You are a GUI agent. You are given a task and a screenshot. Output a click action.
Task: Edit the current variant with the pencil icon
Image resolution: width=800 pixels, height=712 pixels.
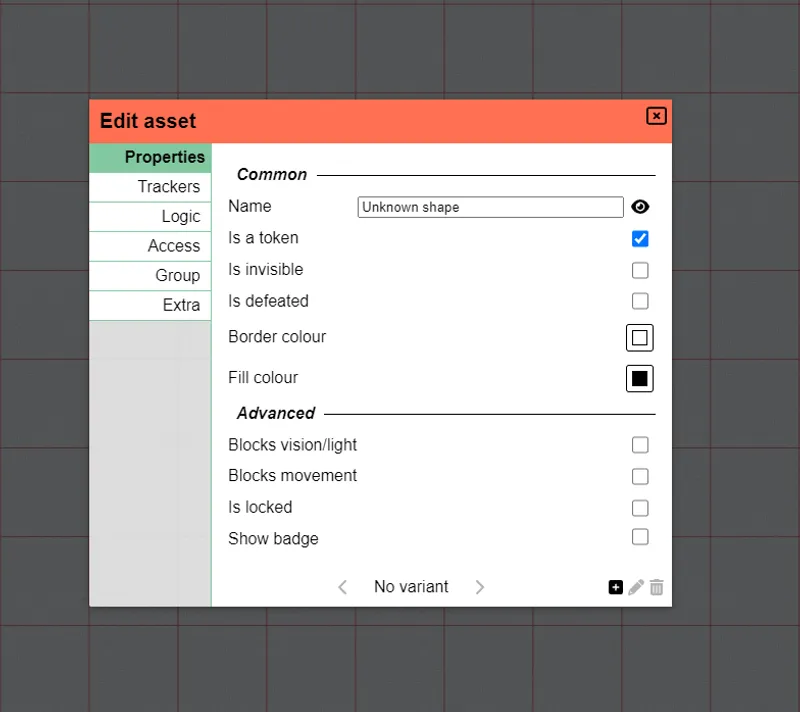(x=636, y=587)
